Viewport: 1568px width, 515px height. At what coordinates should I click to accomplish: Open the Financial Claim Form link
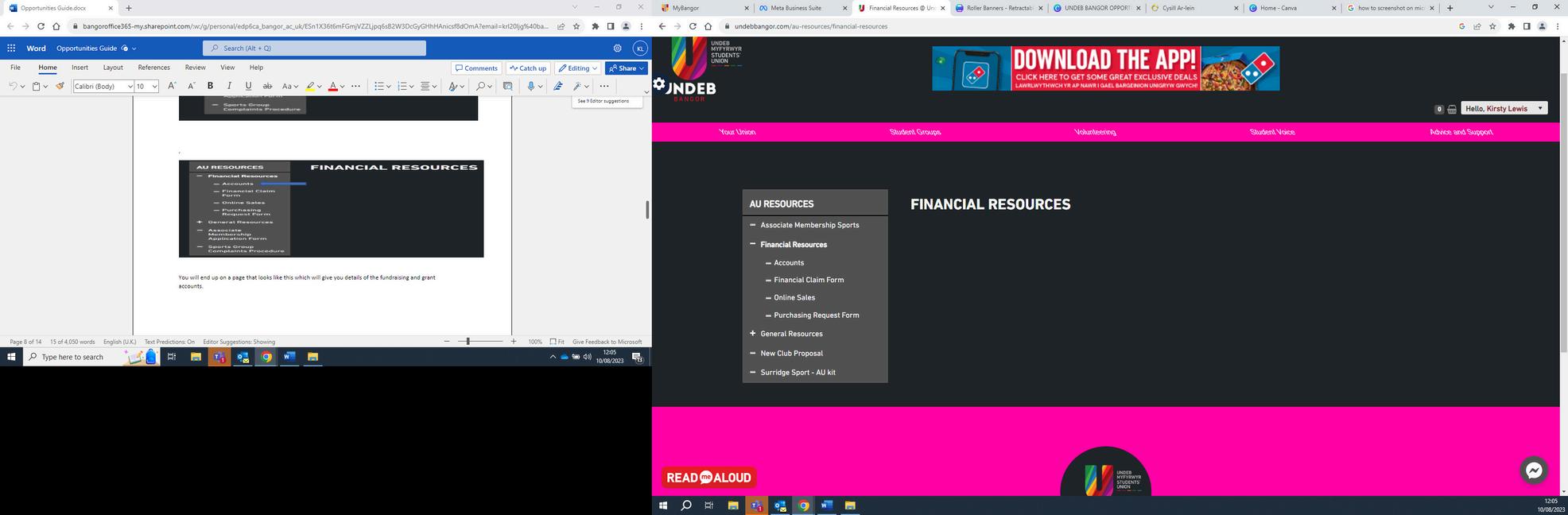809,280
